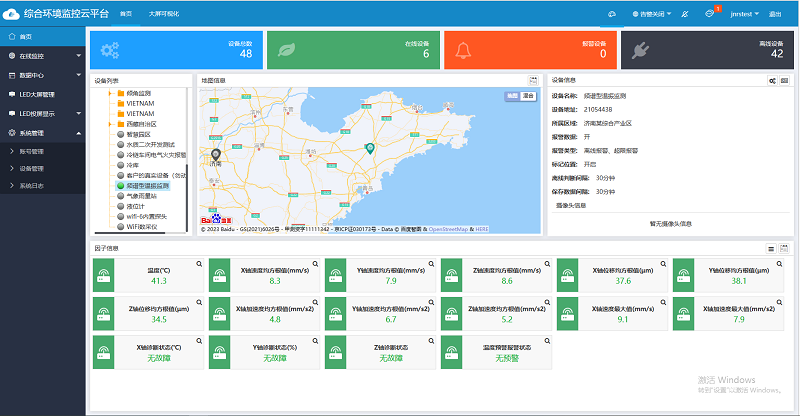The width and height of the screenshot is (800, 416).
Task: Open the 大屏可视化 top tab
Action: (164, 14)
